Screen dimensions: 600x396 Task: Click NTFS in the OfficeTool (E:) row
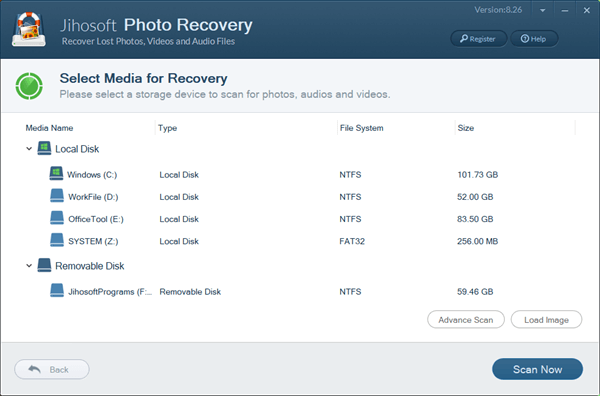350,219
